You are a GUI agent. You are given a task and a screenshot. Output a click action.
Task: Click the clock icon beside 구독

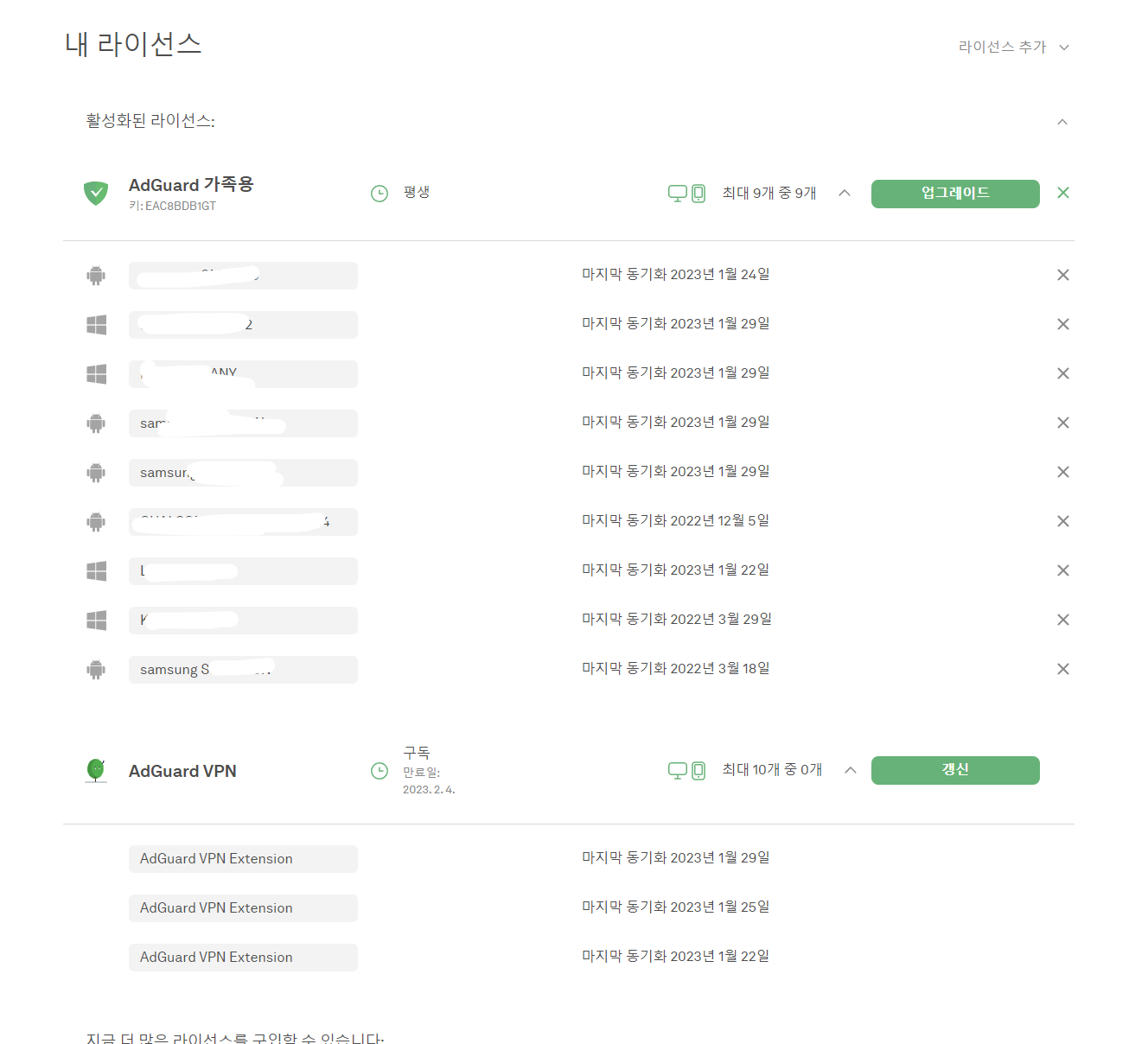point(379,770)
